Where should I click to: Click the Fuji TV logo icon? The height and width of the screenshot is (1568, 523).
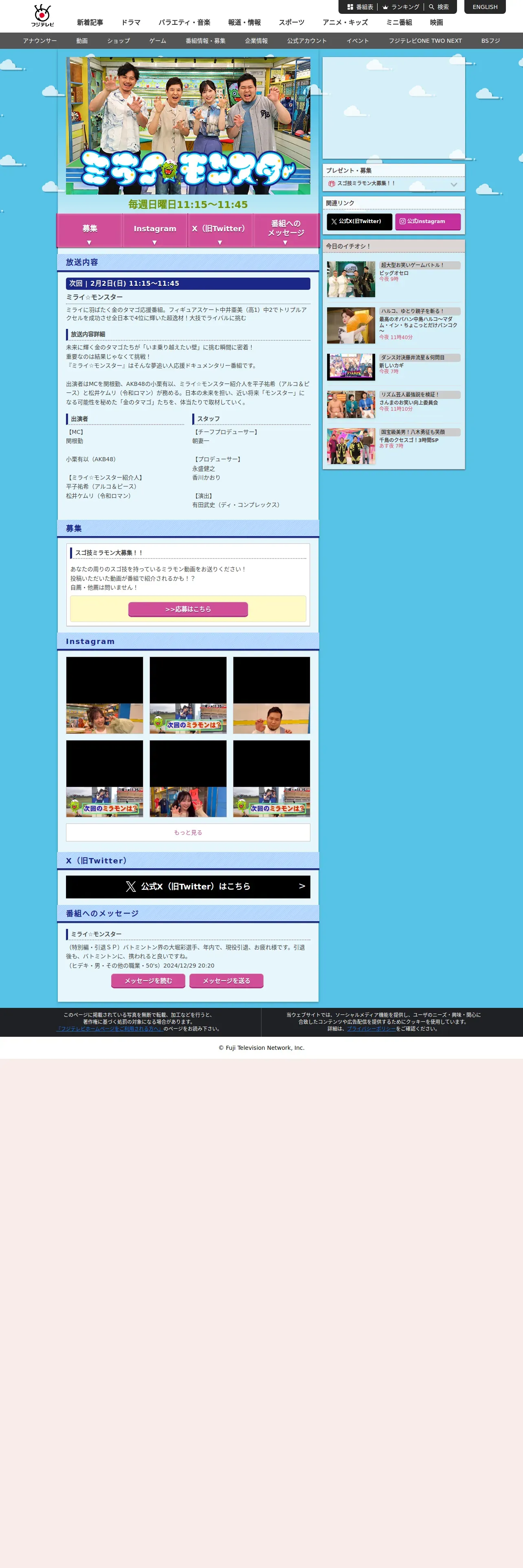43,15
